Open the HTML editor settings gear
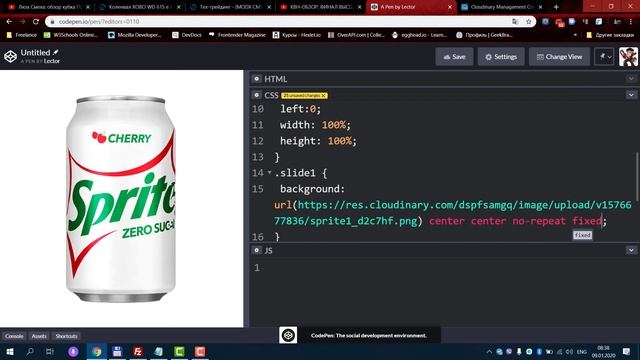Screen dimensions: 640x360 pos(256,78)
